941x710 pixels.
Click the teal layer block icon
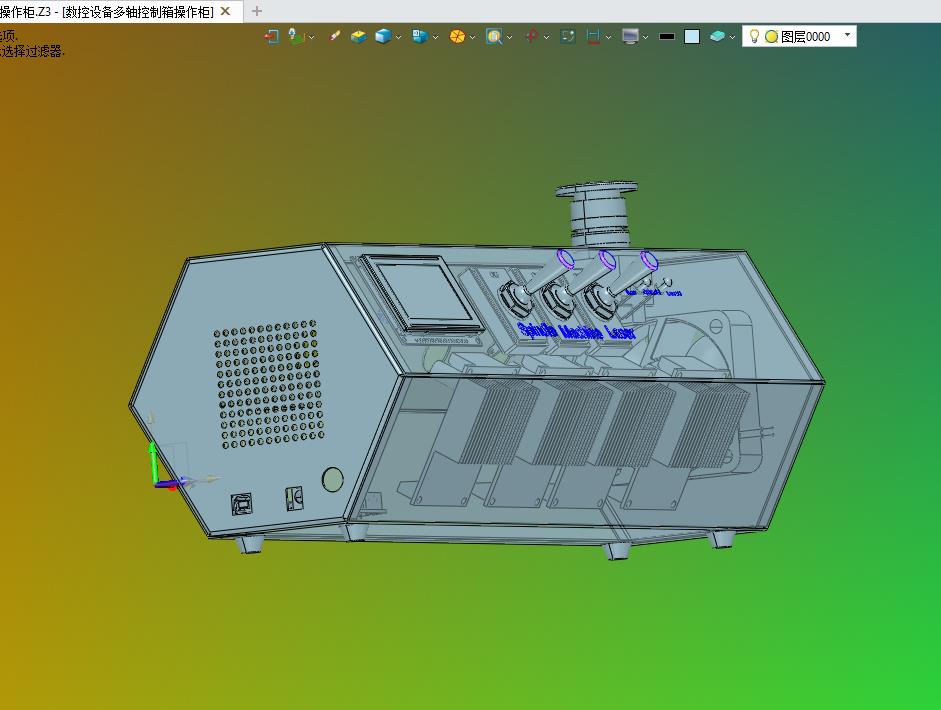click(x=717, y=37)
